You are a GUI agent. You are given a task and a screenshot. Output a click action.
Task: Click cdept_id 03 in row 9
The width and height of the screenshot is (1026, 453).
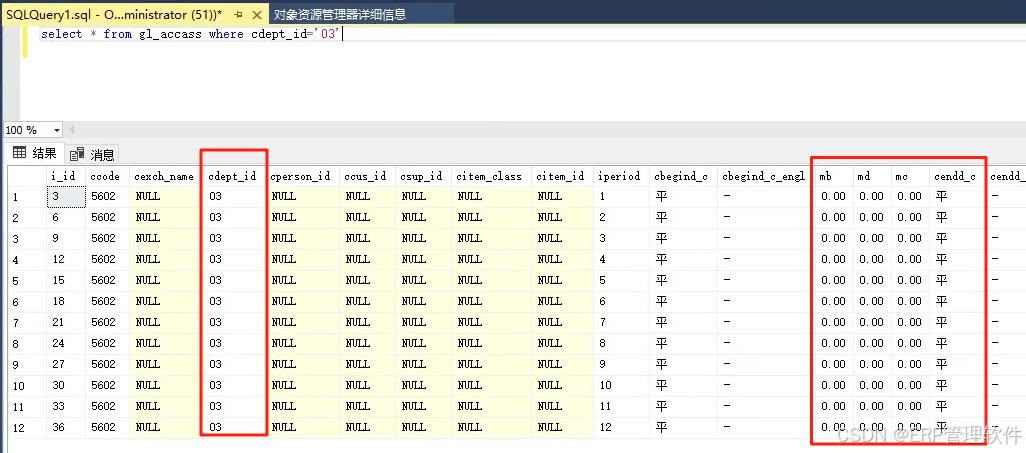coord(234,364)
